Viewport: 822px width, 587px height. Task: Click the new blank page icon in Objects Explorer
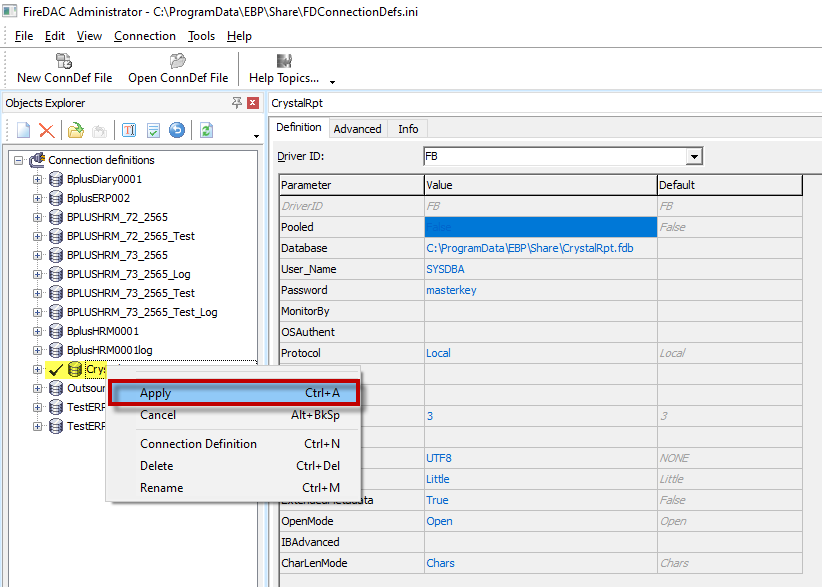click(x=23, y=130)
